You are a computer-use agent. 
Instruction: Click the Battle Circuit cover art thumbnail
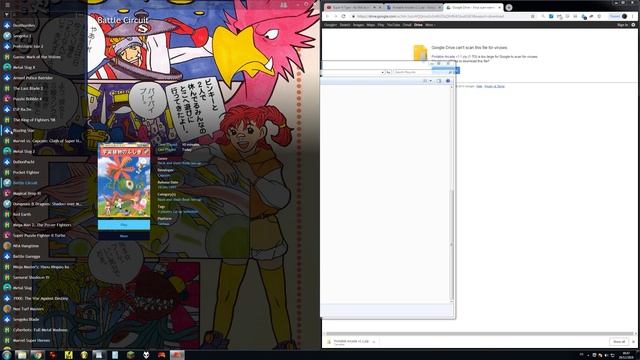coord(124,180)
